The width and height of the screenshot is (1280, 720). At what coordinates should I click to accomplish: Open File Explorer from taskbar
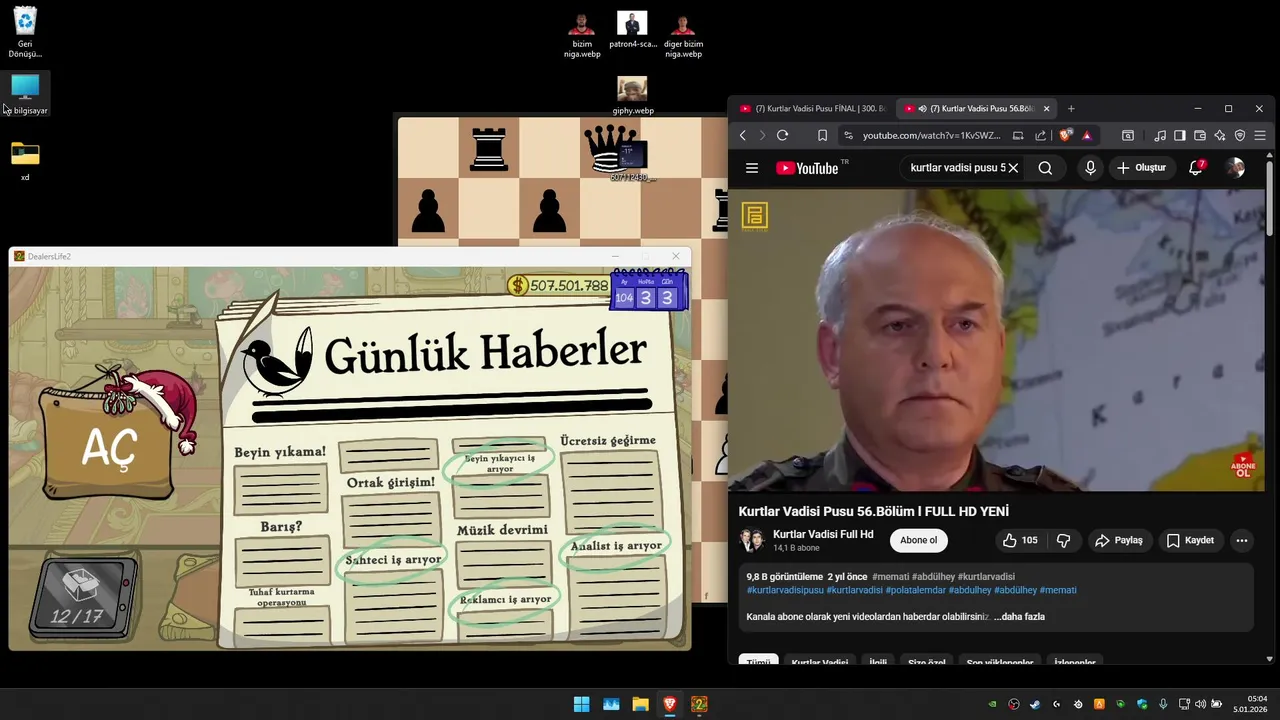tap(640, 704)
